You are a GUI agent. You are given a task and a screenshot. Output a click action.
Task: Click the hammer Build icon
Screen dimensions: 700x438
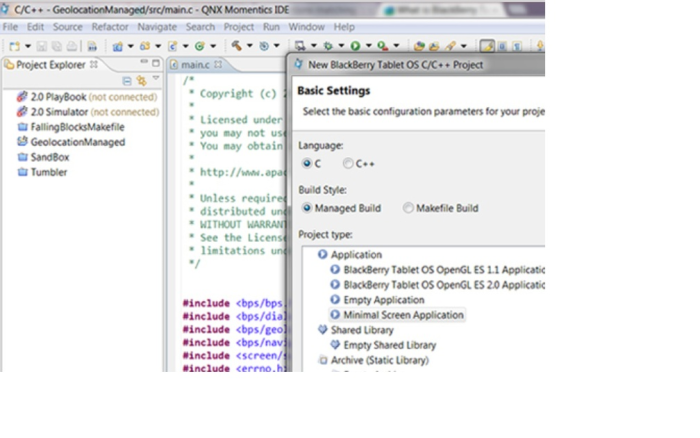[x=237, y=46]
